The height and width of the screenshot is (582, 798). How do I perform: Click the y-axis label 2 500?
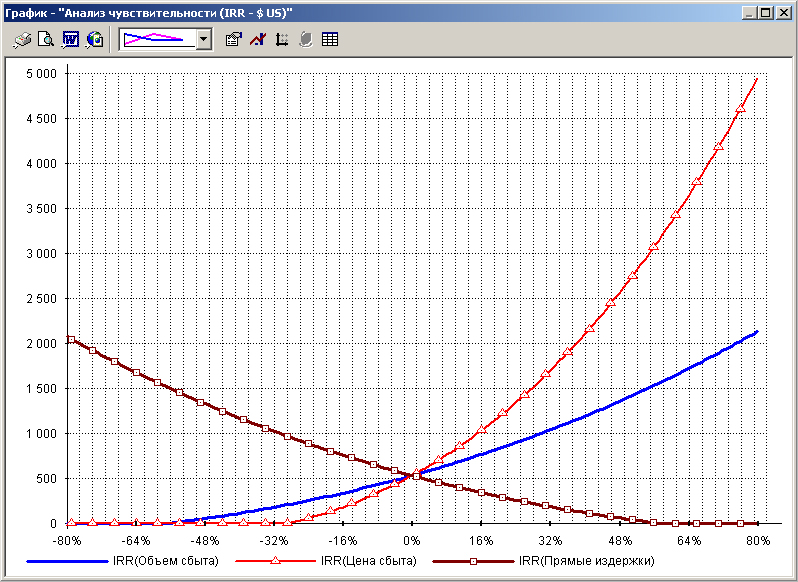point(41,299)
